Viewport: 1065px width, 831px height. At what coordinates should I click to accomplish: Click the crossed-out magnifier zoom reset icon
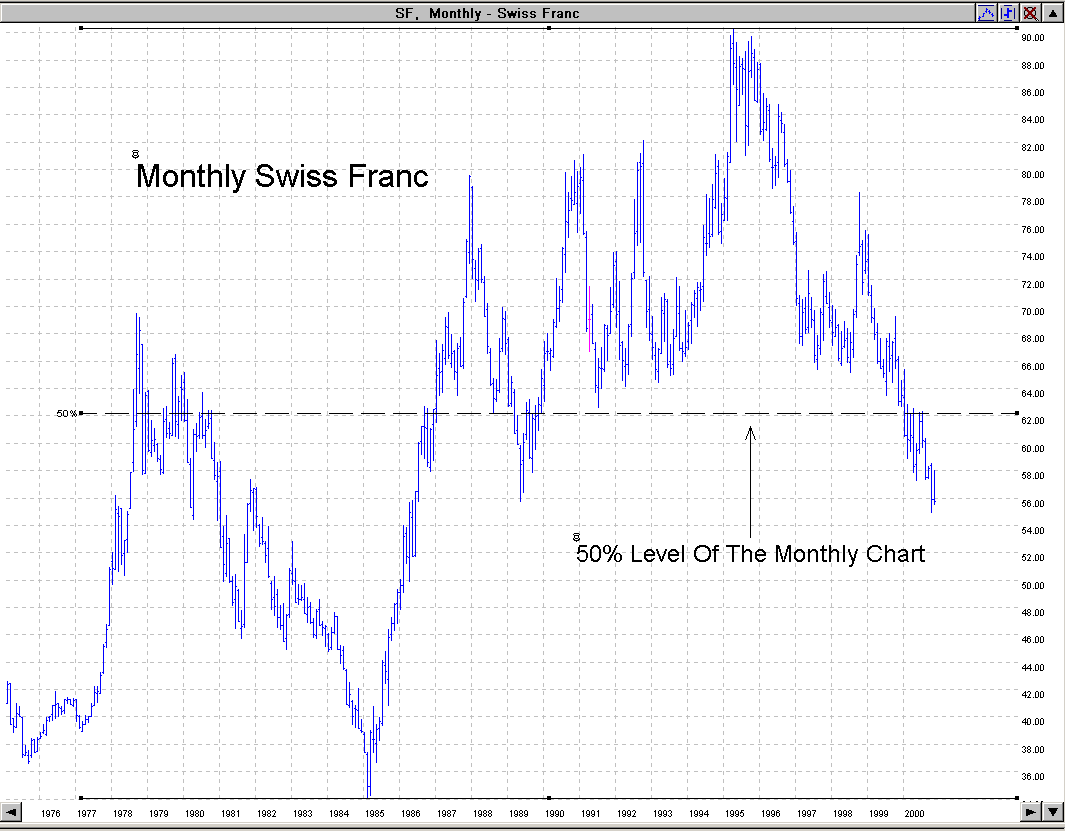1029,13
